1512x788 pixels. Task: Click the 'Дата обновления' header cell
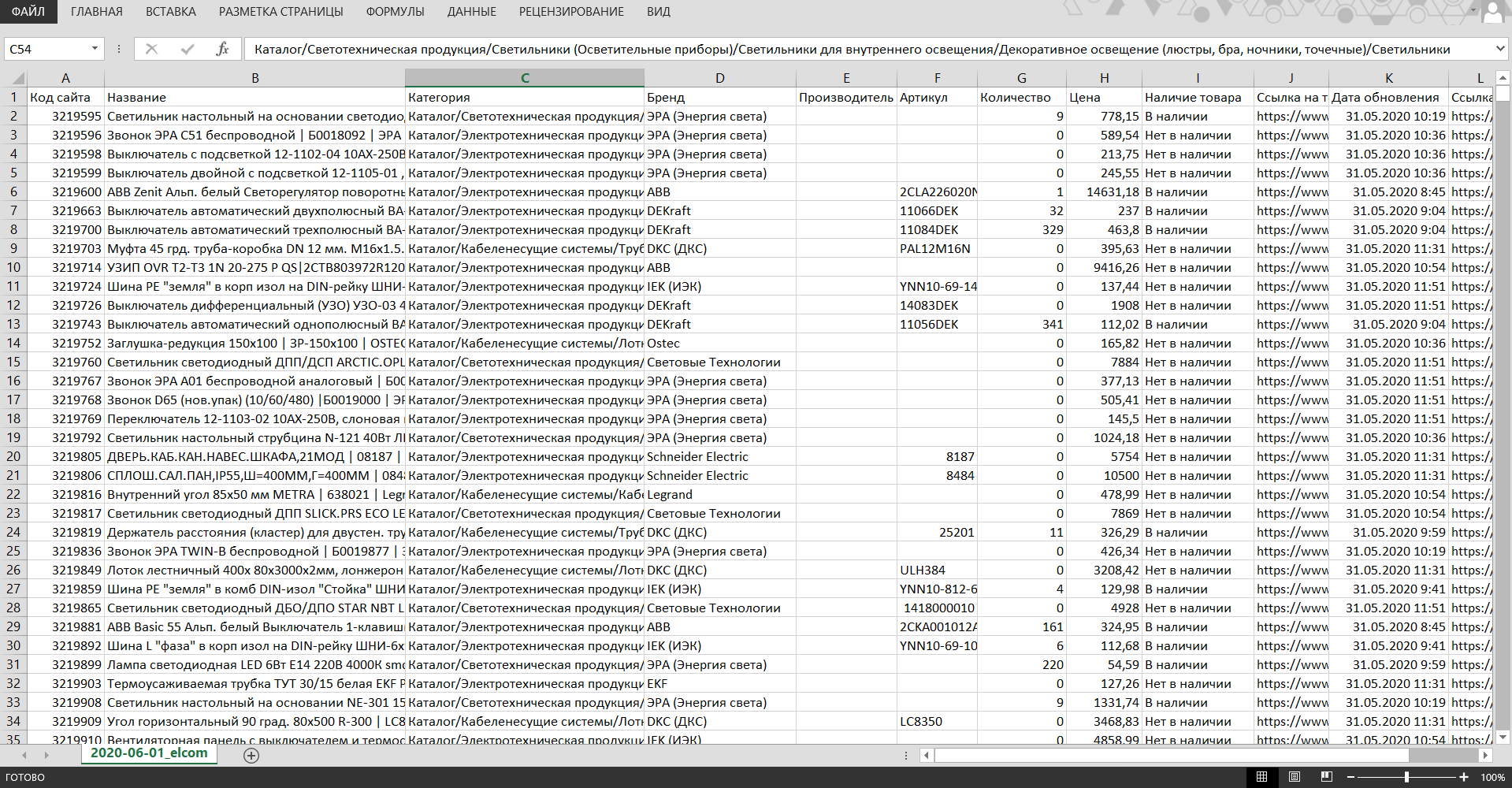coord(1388,98)
